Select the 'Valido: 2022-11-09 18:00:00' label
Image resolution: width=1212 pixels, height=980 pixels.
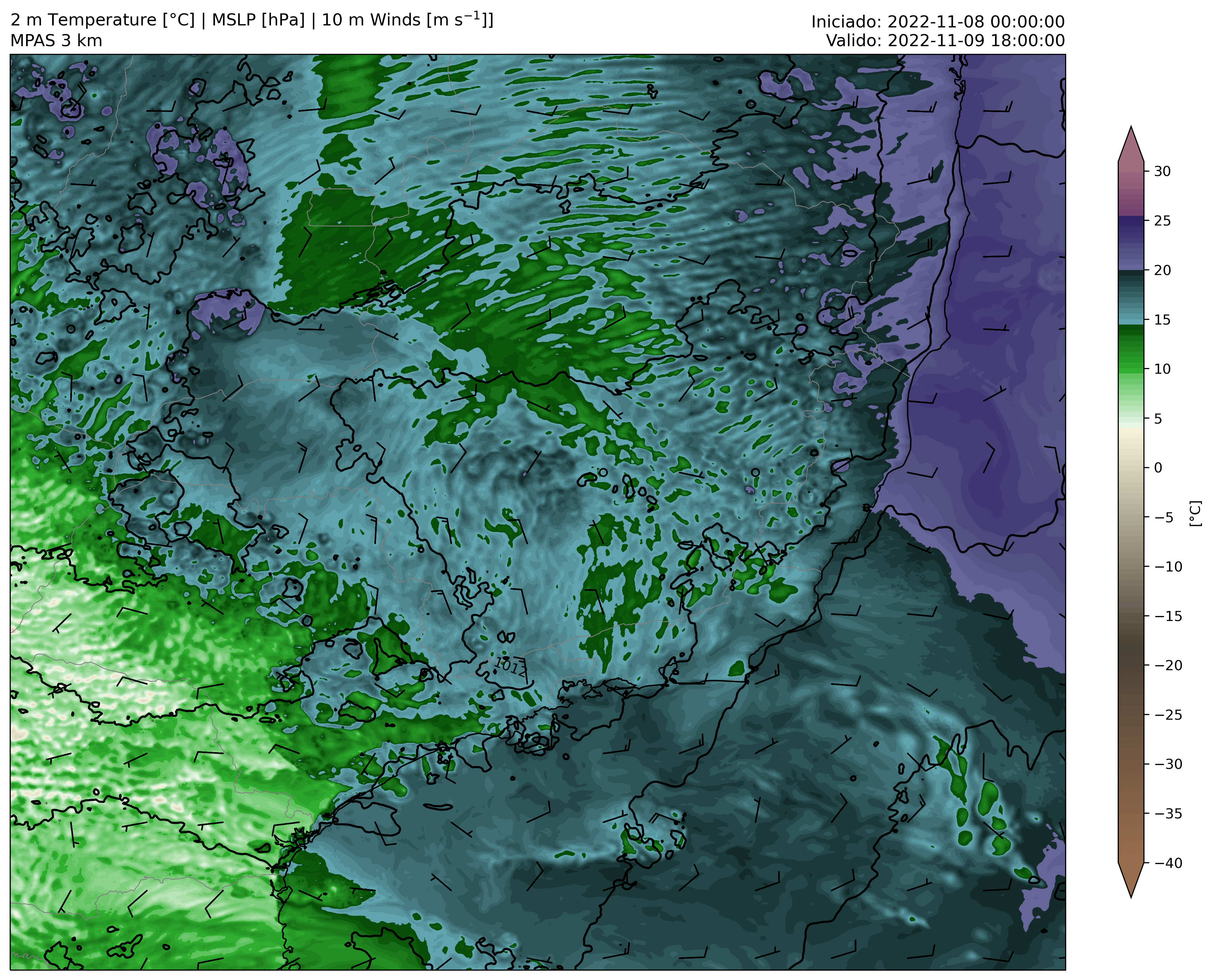pyautogui.click(x=946, y=40)
